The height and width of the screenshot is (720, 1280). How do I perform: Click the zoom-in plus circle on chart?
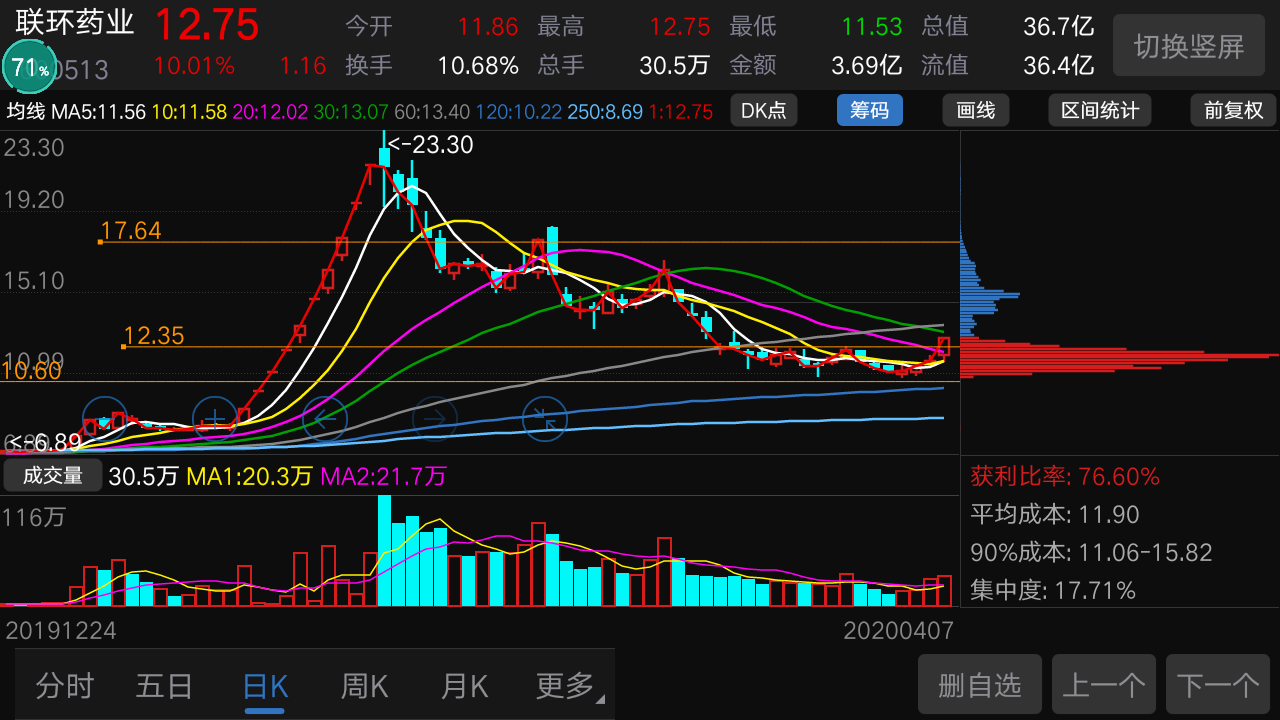pos(214,418)
